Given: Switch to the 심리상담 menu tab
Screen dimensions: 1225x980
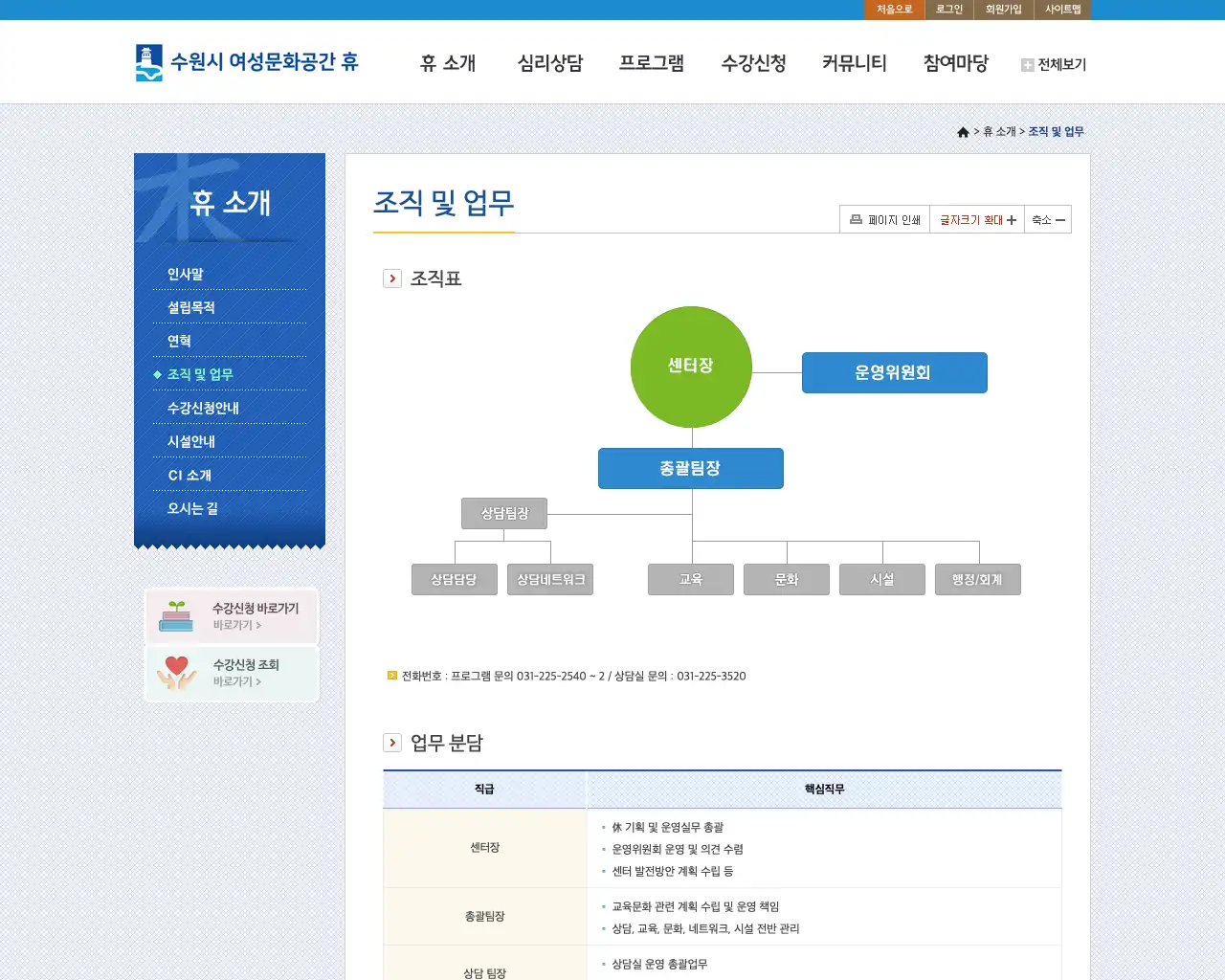Looking at the screenshot, I should pyautogui.click(x=549, y=63).
